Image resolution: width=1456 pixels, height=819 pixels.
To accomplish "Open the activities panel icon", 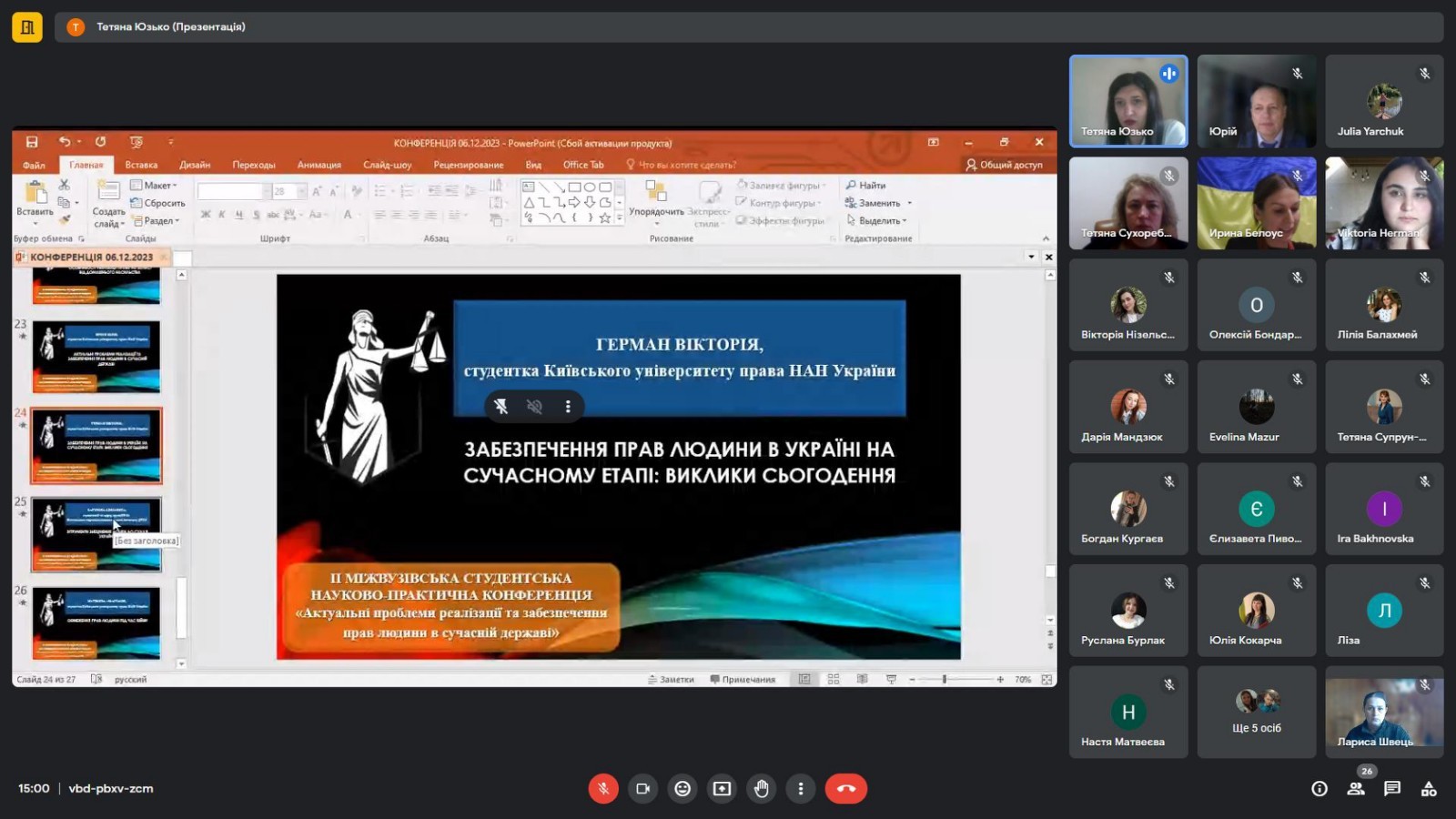I will click(x=1429, y=789).
